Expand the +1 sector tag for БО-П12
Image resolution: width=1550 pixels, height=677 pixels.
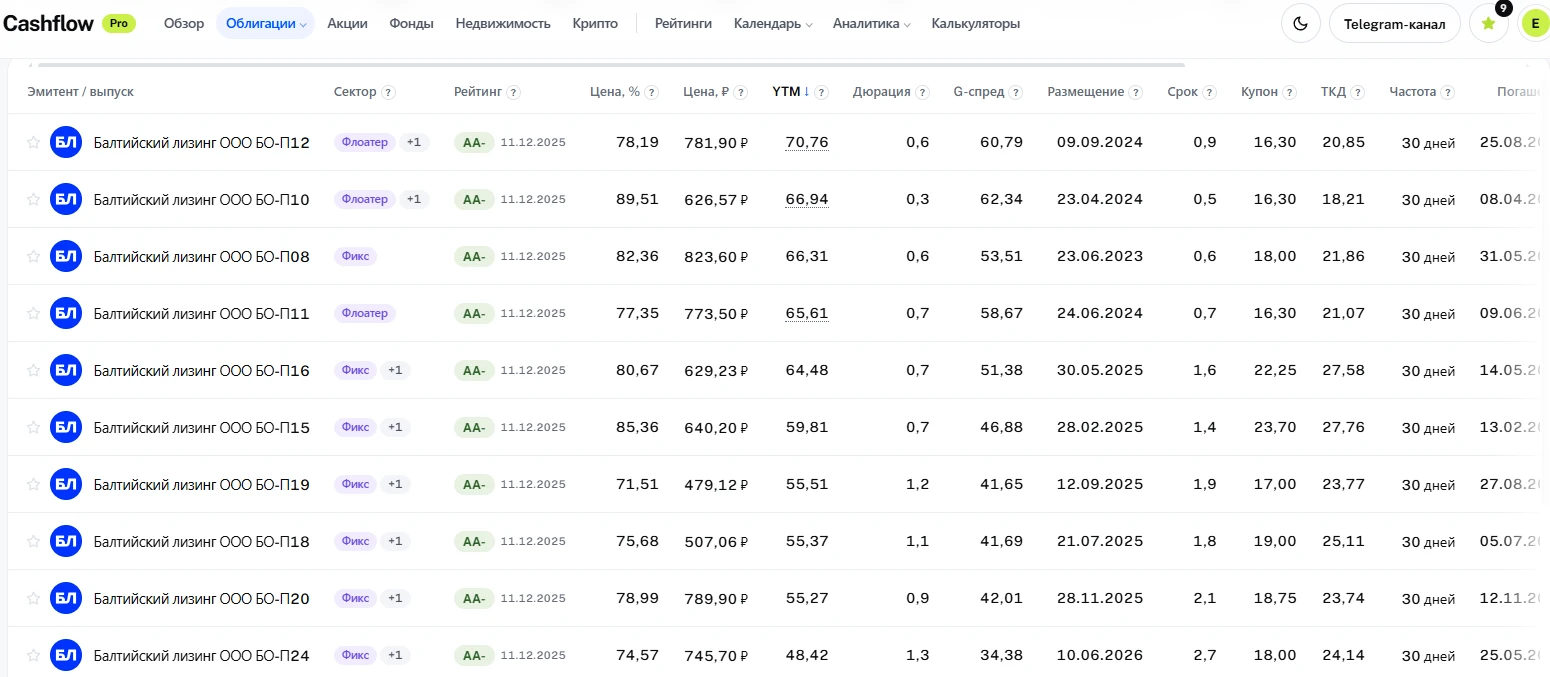414,142
